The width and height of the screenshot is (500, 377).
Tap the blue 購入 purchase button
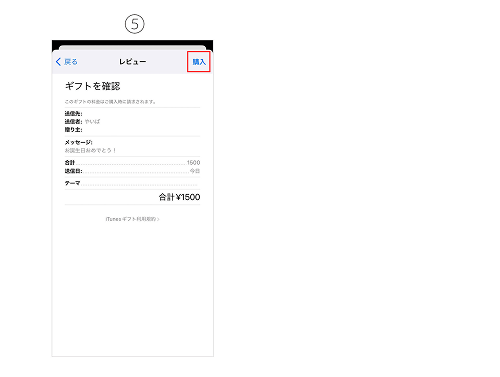tap(199, 62)
